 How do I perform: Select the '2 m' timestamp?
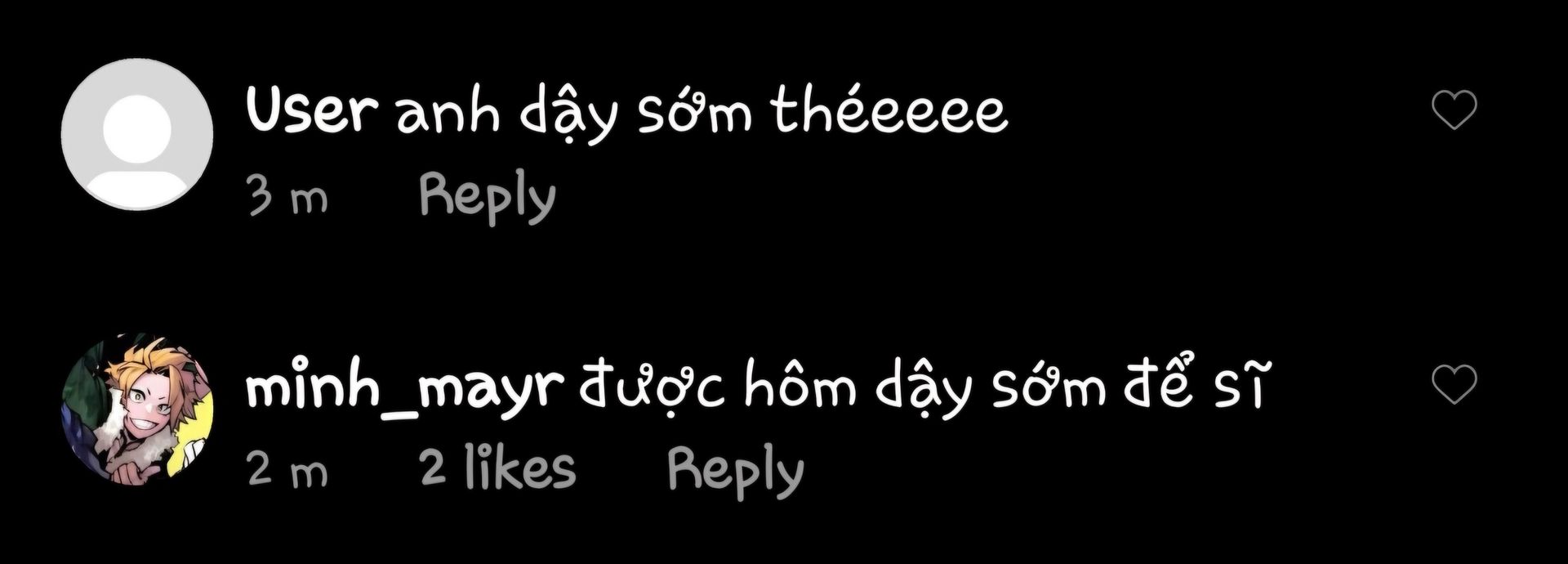pyautogui.click(x=287, y=472)
